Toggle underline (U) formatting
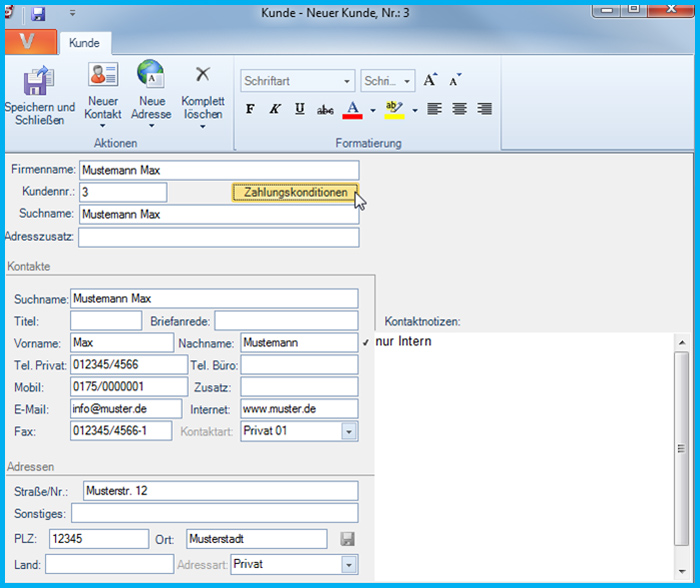 (300, 108)
